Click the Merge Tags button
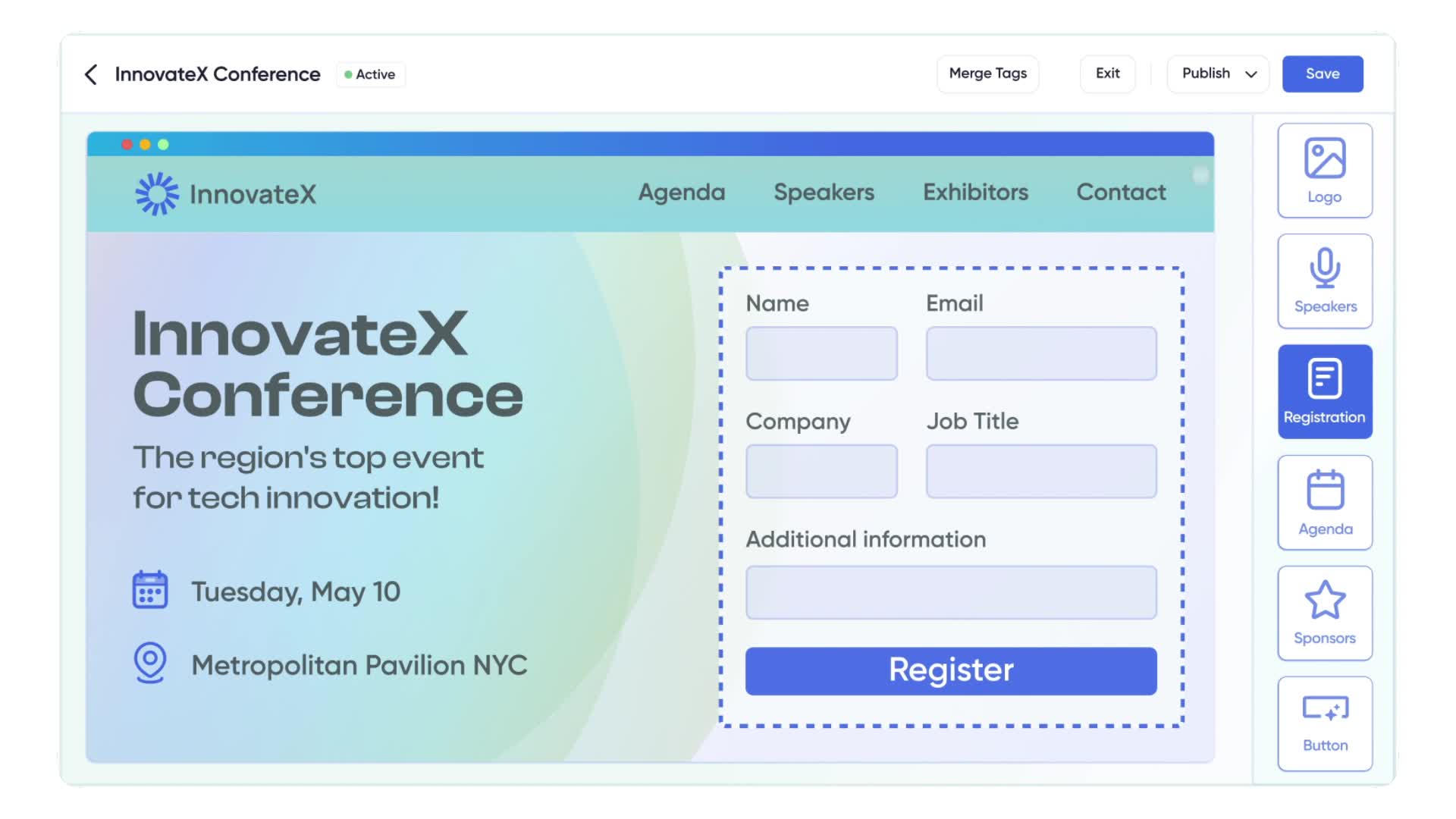Screen dimensions: 1456x819 987,74
